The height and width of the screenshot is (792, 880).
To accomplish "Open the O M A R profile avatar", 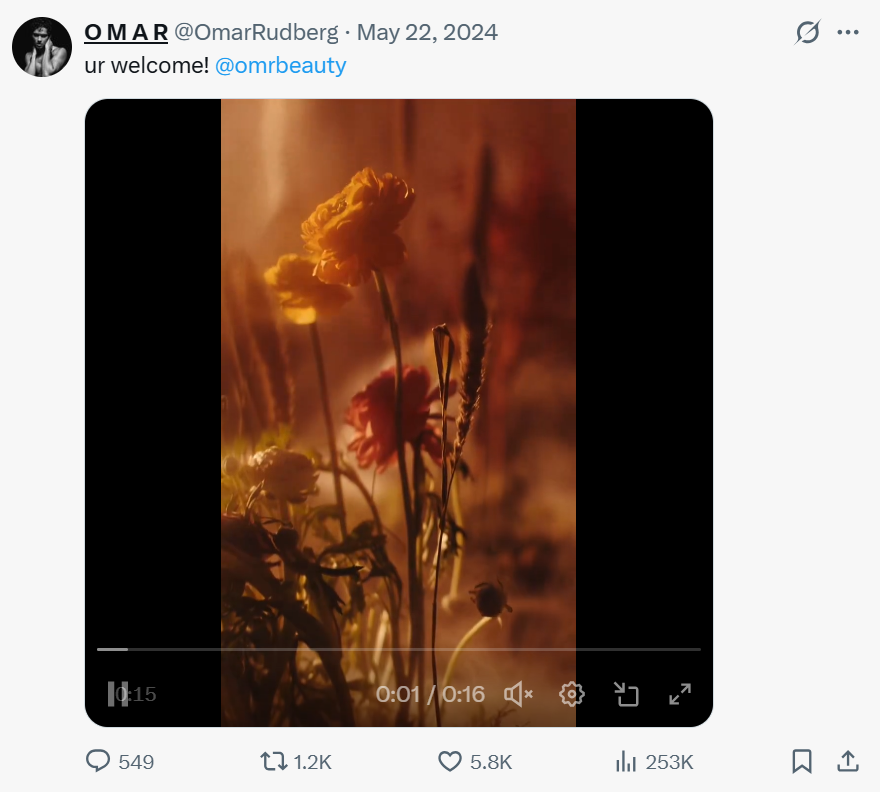I will pos(41,46).
